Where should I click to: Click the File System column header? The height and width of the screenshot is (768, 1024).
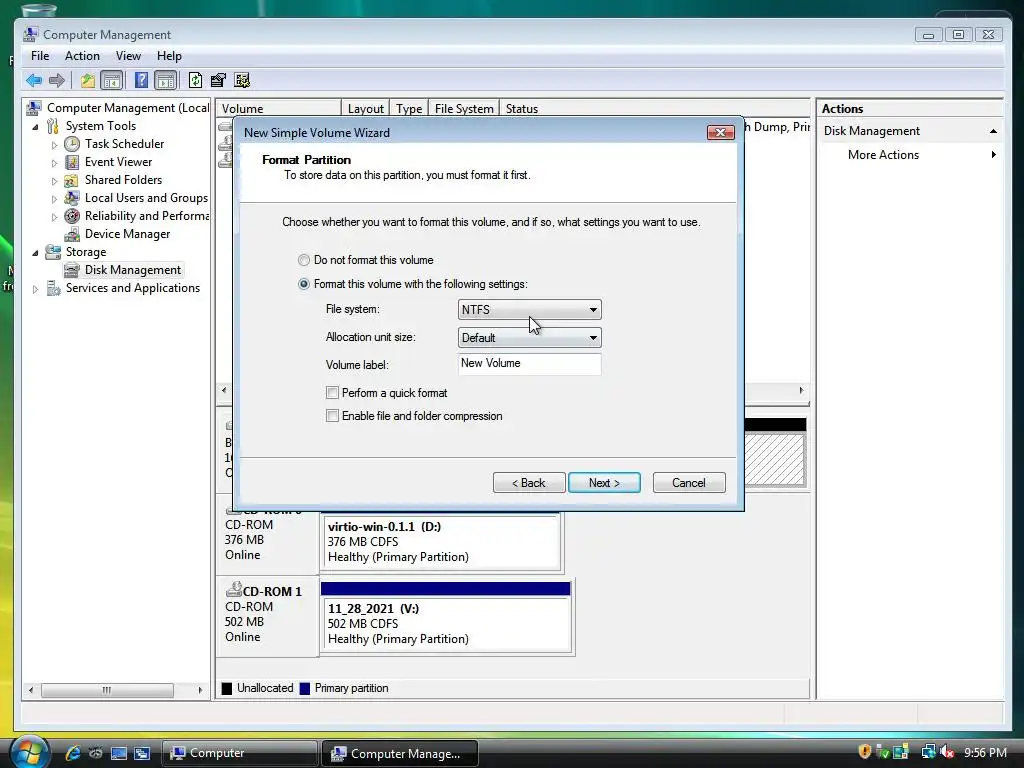pos(464,108)
